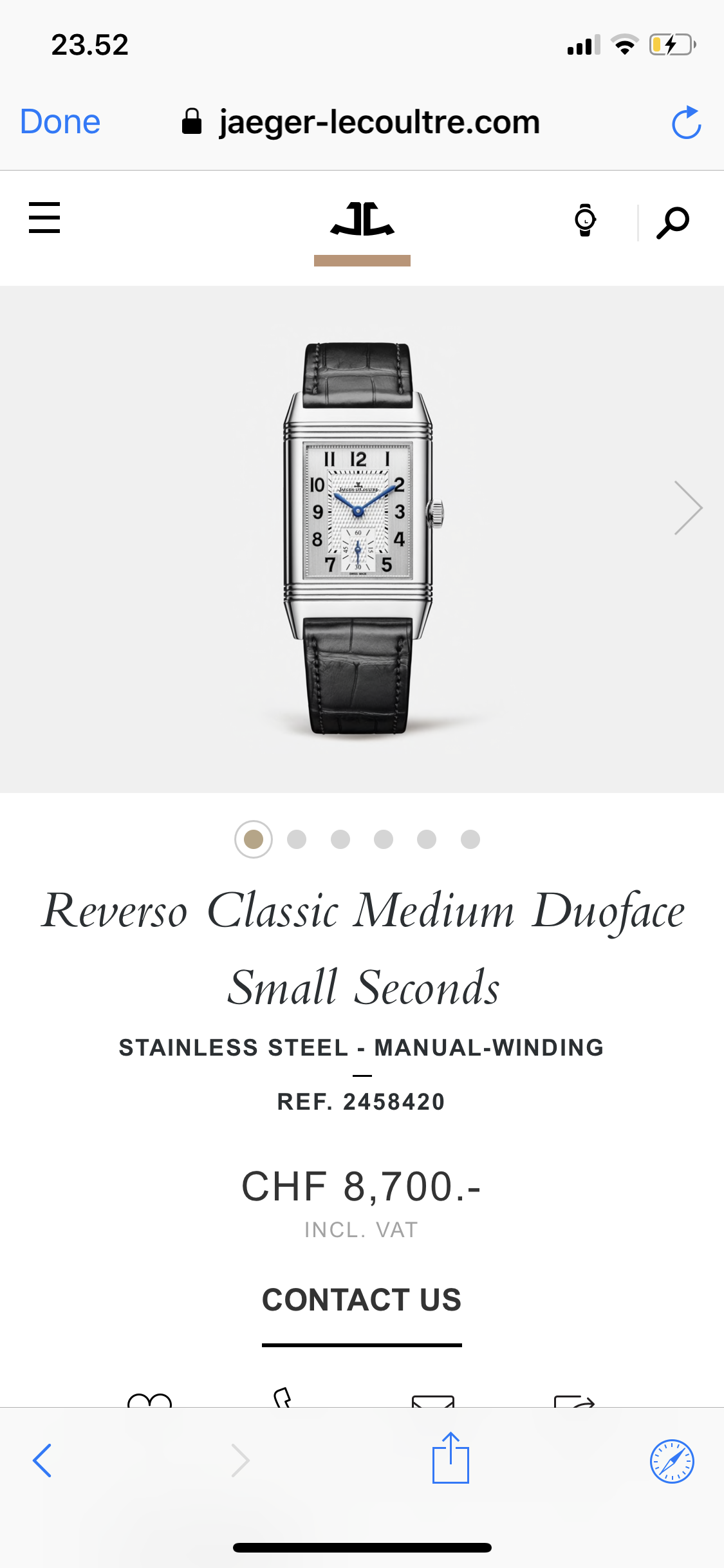724x1568 pixels.
Task: Tap the browser forward arrow
Action: point(240,1461)
